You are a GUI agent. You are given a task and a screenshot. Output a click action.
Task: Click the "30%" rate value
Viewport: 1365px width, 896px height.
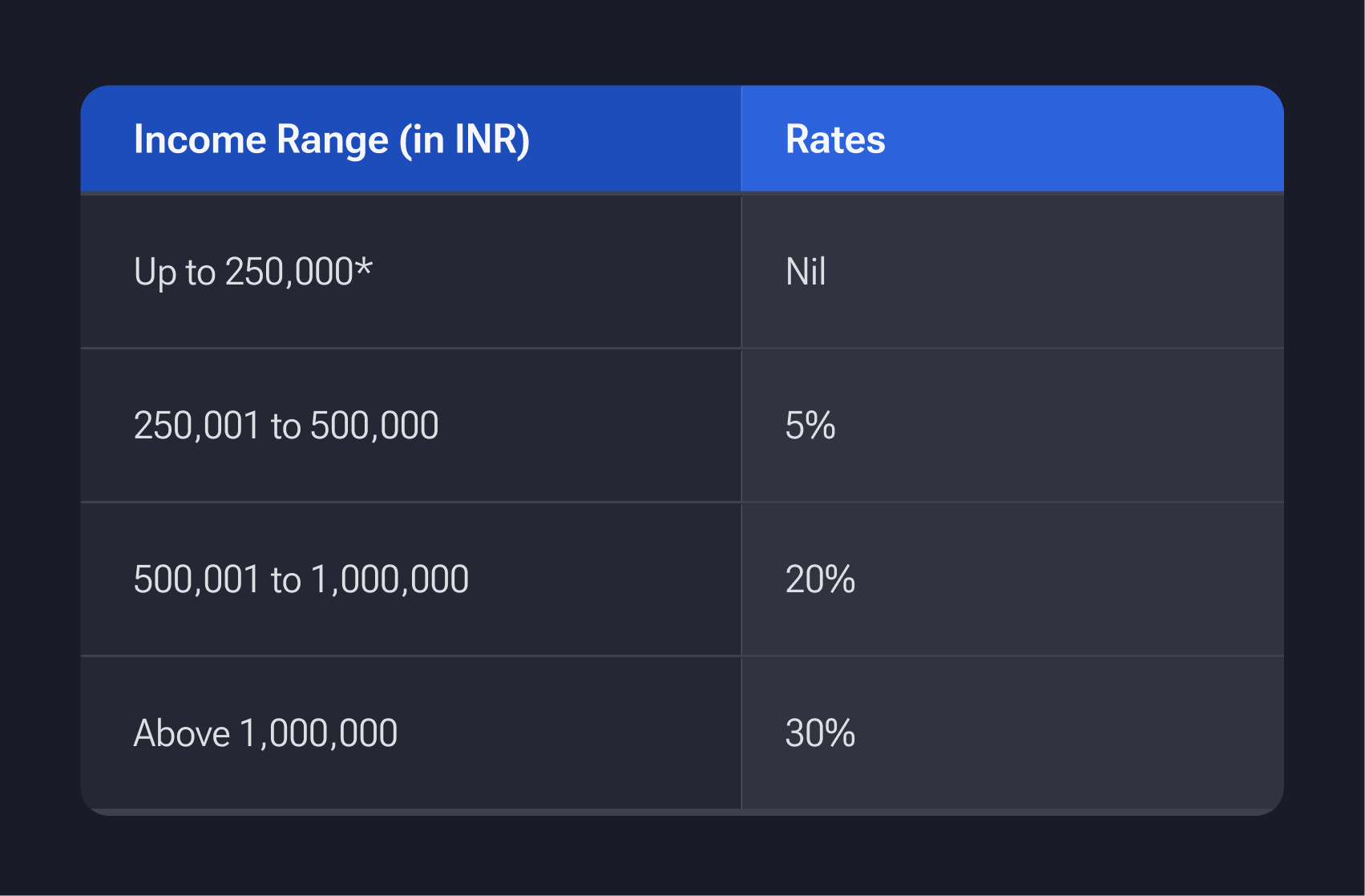point(820,733)
